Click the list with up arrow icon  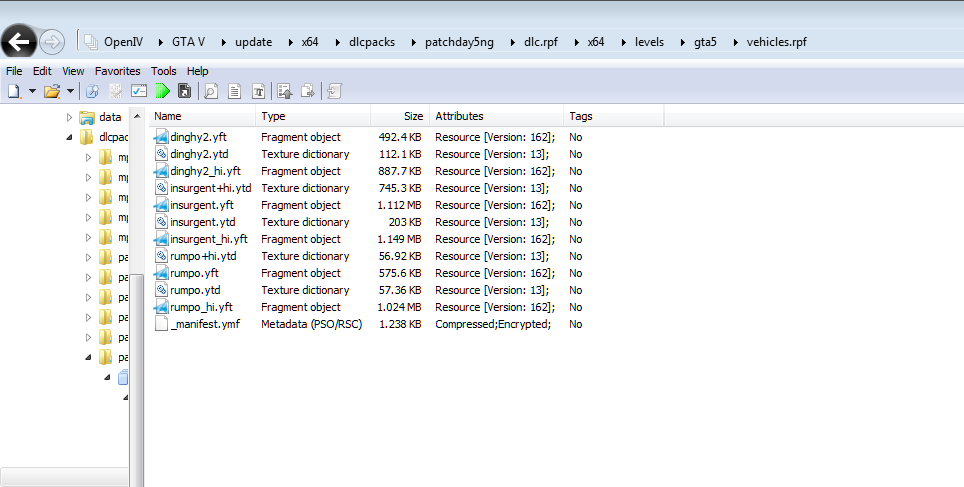pyautogui.click(x=284, y=92)
